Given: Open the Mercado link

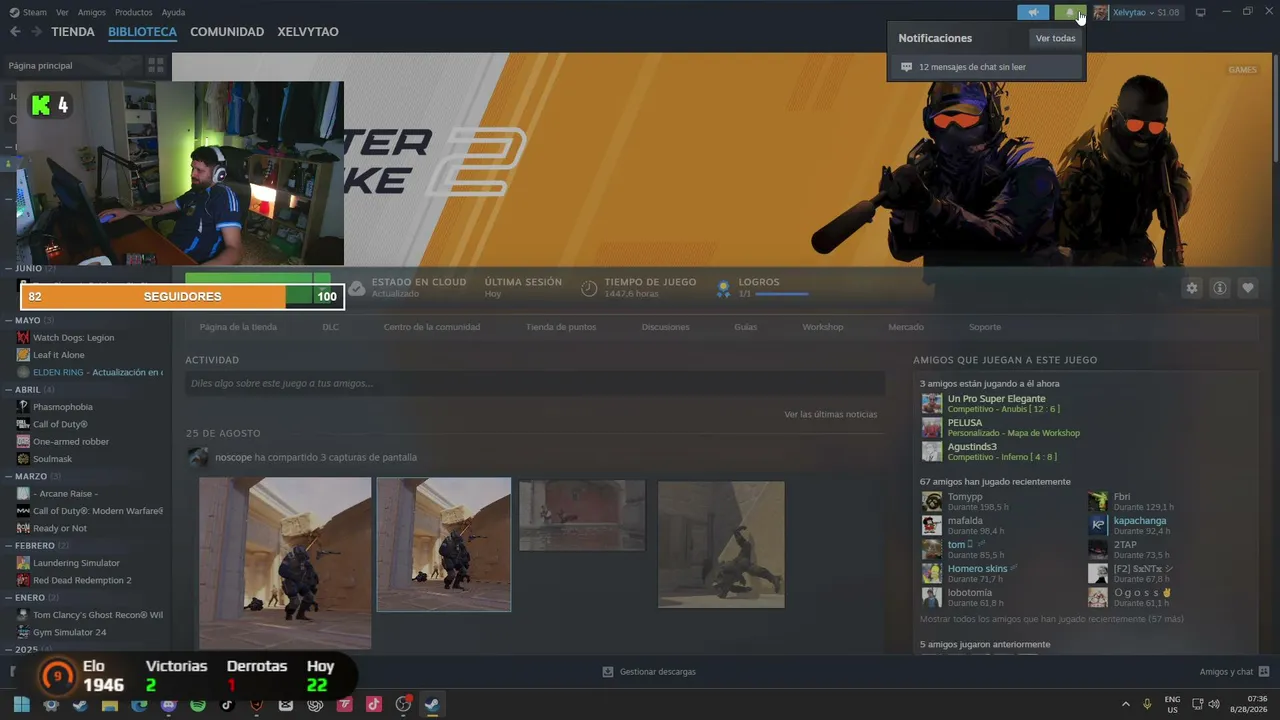Looking at the screenshot, I should (906, 327).
